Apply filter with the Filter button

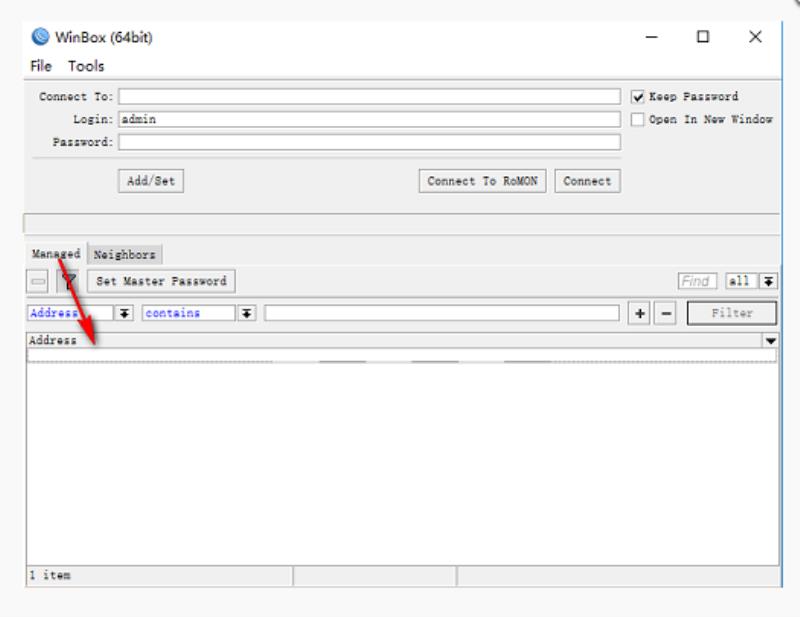coord(732,313)
